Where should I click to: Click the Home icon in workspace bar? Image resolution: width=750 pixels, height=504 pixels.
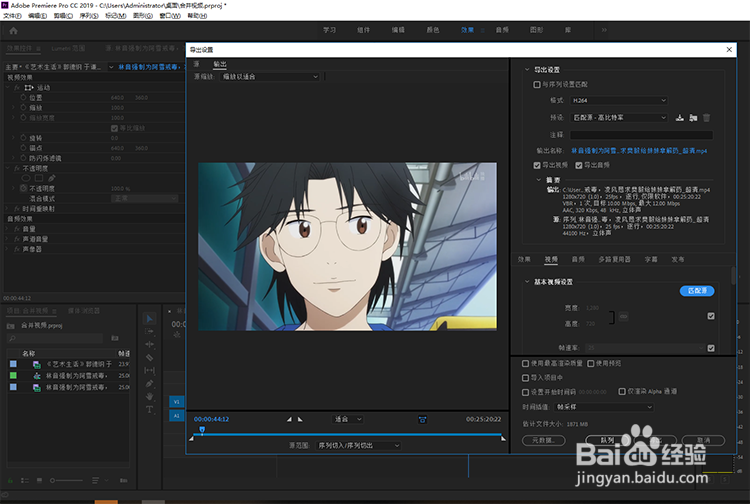point(13,31)
